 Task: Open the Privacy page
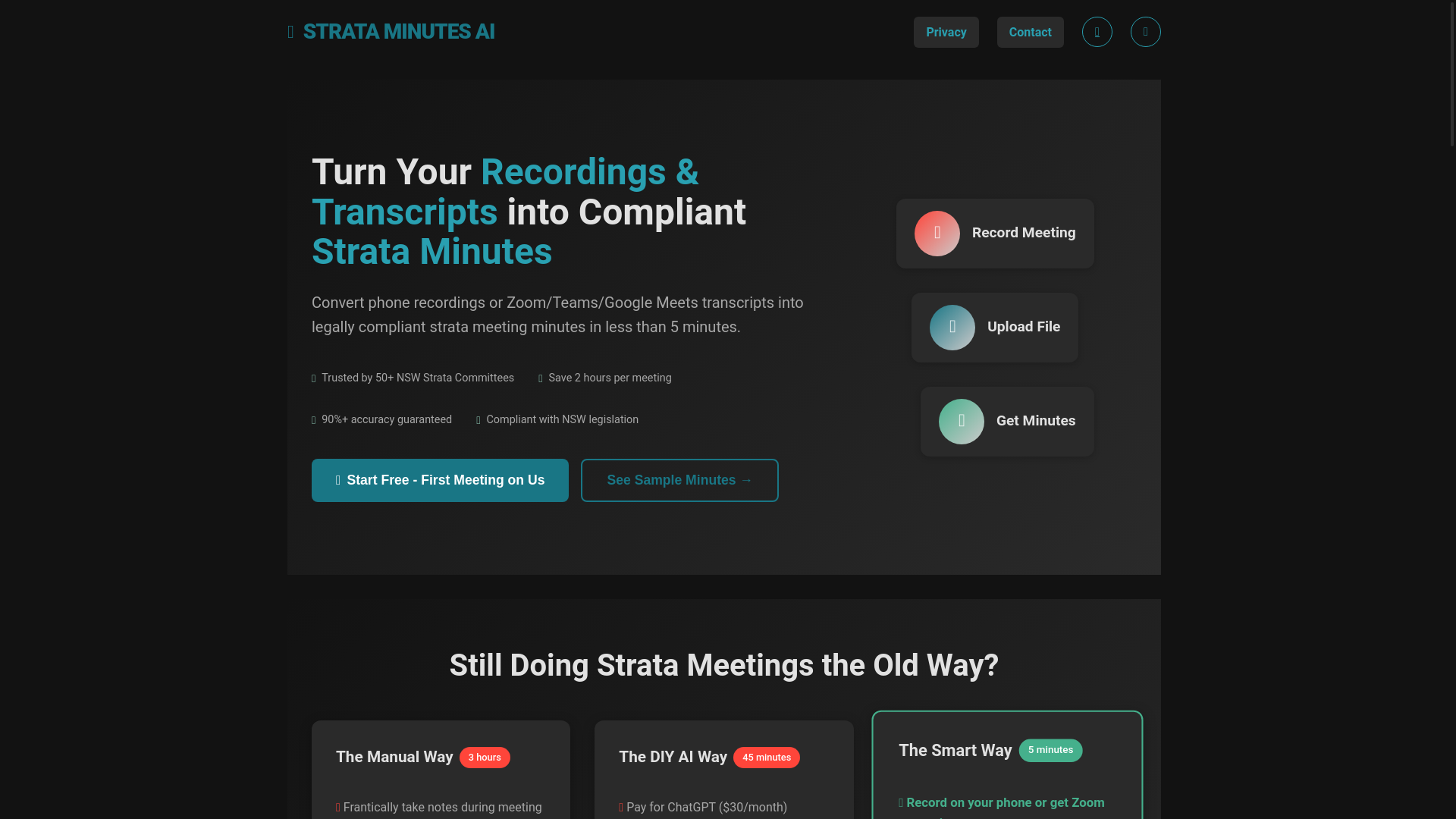pos(946,32)
